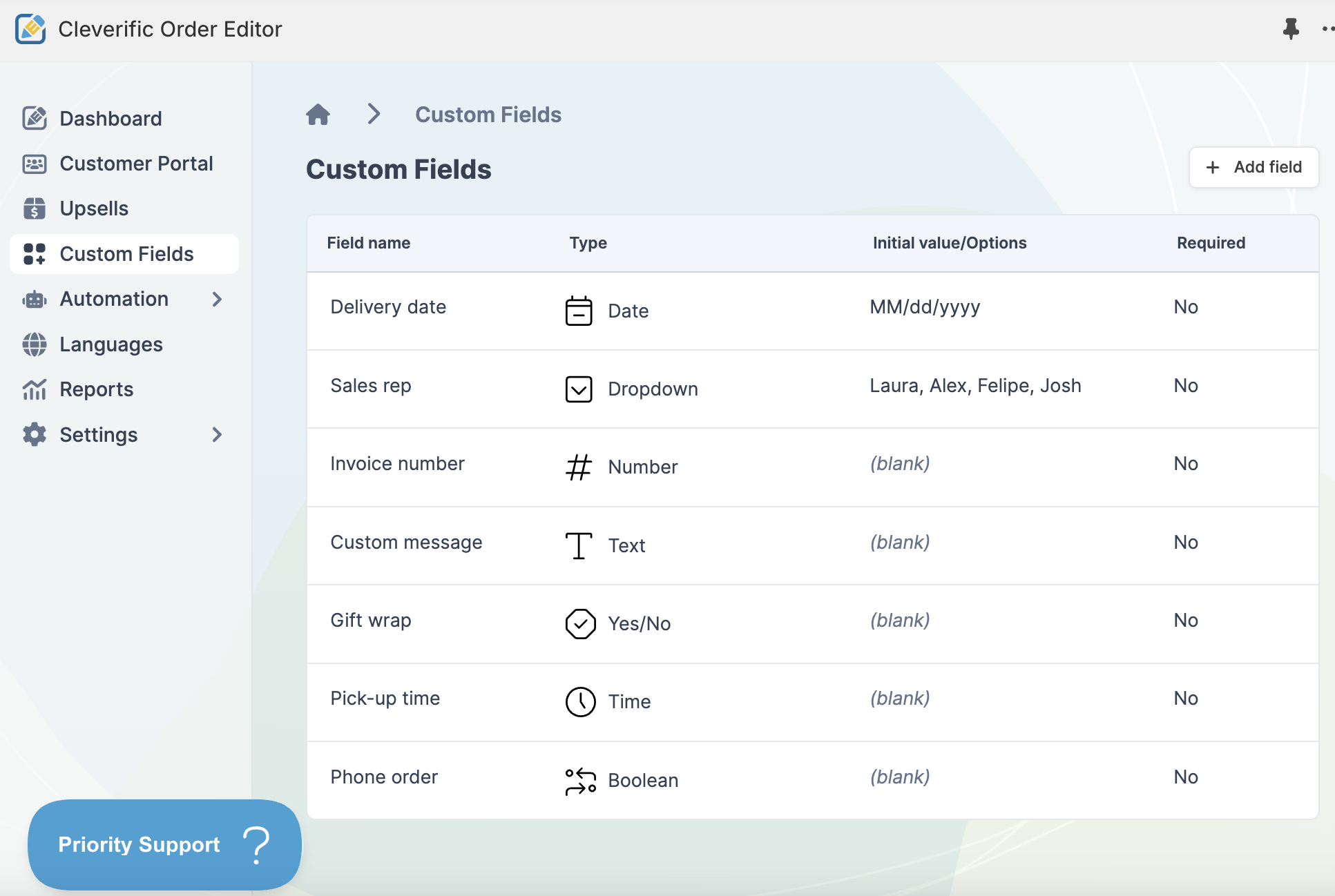Click the Number hash icon for Invoice number
The width and height of the screenshot is (1335, 896).
[x=579, y=467]
